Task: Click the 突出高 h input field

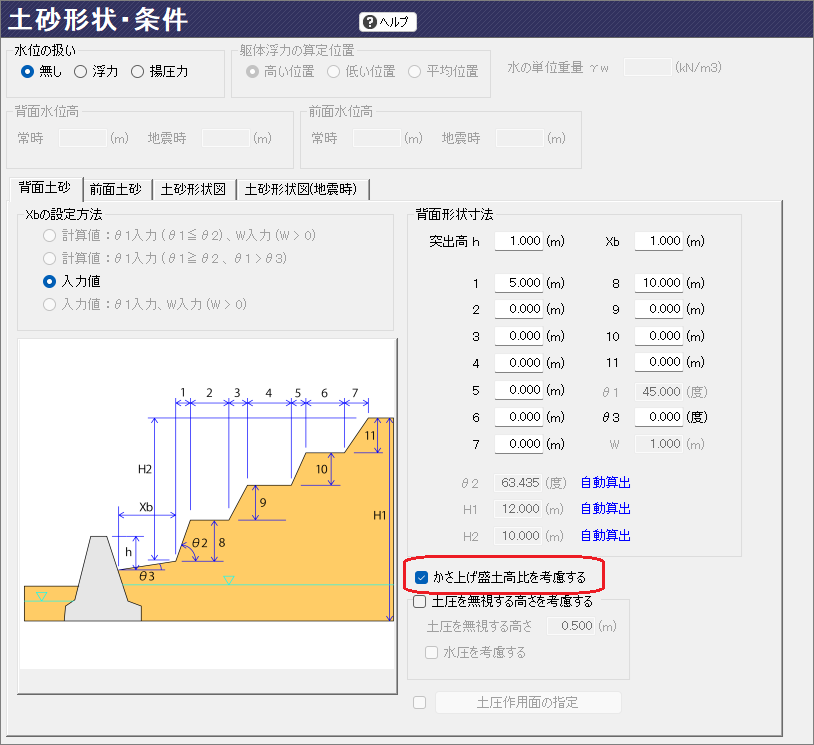Action: tap(518, 241)
